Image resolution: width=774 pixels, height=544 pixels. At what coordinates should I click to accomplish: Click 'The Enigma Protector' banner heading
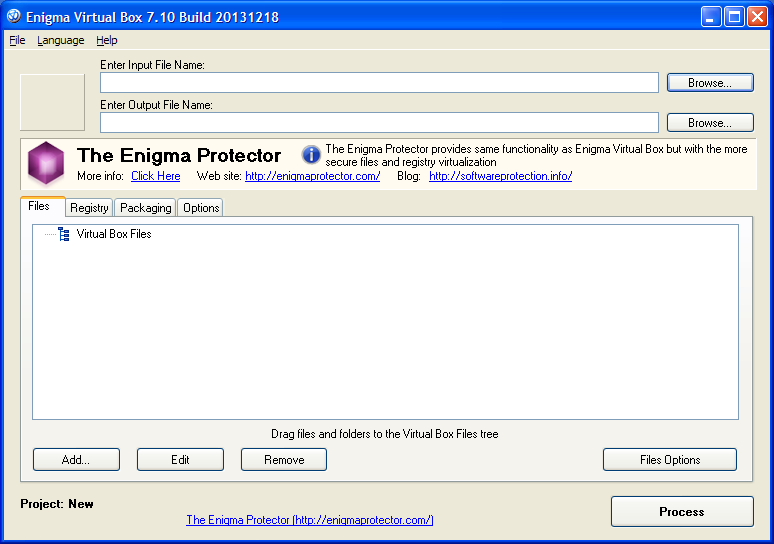179,155
